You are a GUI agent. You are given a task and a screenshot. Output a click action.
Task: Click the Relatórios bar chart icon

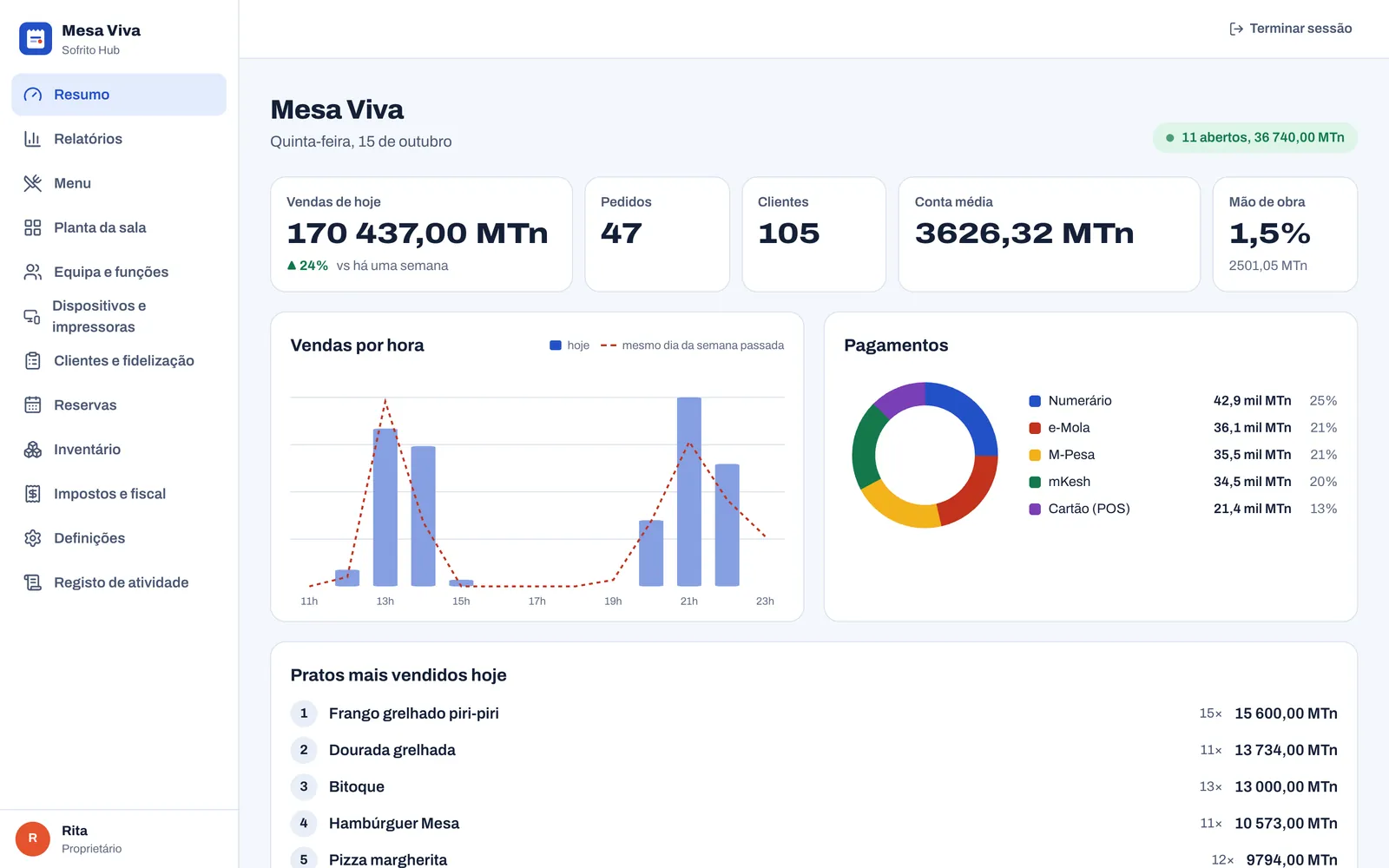tap(33, 139)
